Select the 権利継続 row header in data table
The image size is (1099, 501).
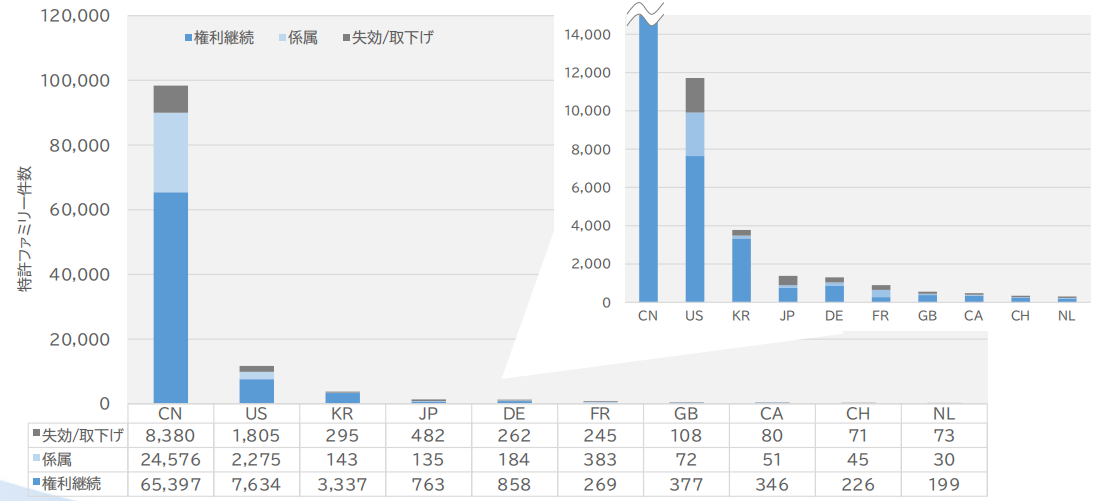point(72,485)
